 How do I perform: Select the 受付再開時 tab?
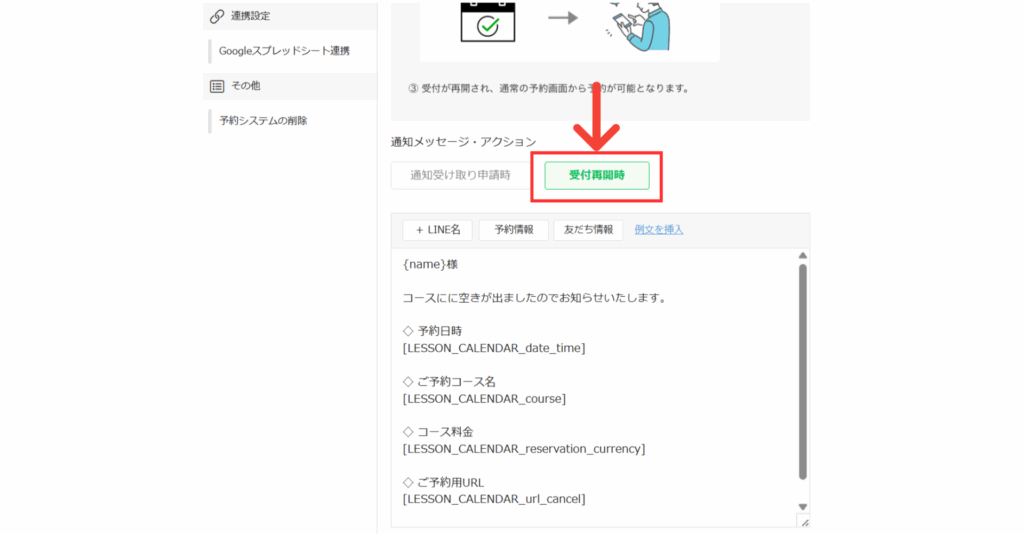pos(597,175)
